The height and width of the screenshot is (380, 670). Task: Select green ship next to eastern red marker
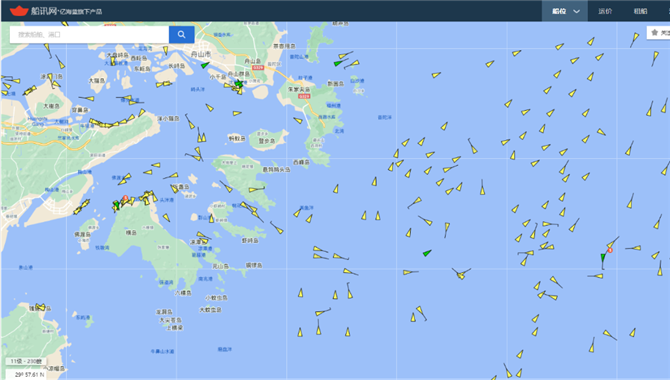tap(603, 258)
